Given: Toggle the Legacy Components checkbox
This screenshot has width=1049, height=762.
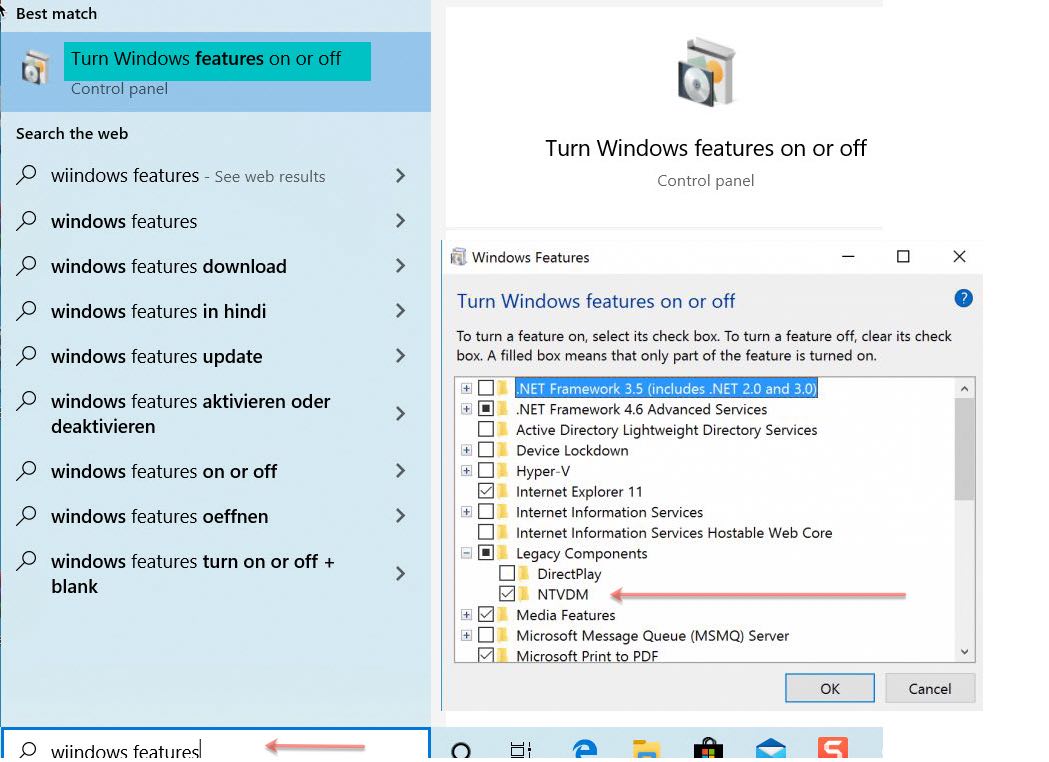Looking at the screenshot, I should point(486,553).
